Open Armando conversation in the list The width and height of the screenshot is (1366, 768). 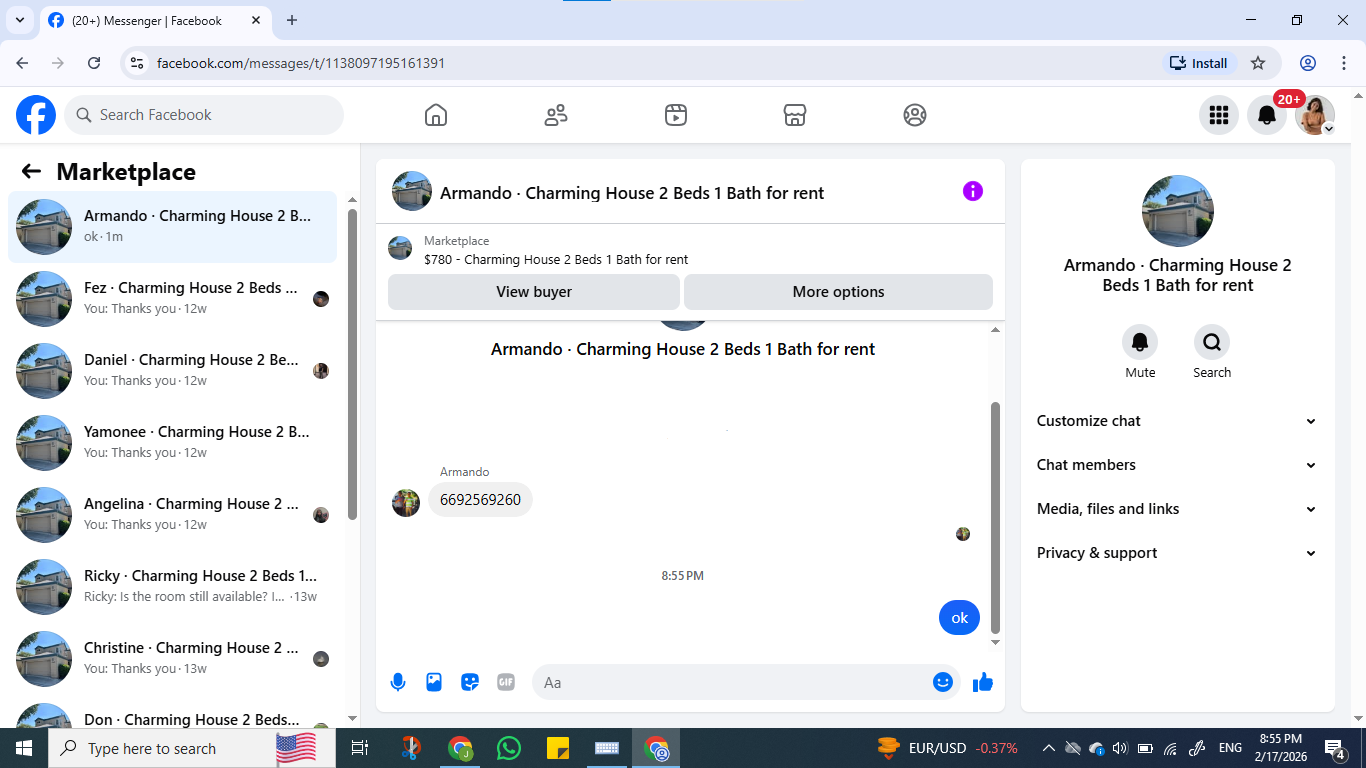(173, 227)
